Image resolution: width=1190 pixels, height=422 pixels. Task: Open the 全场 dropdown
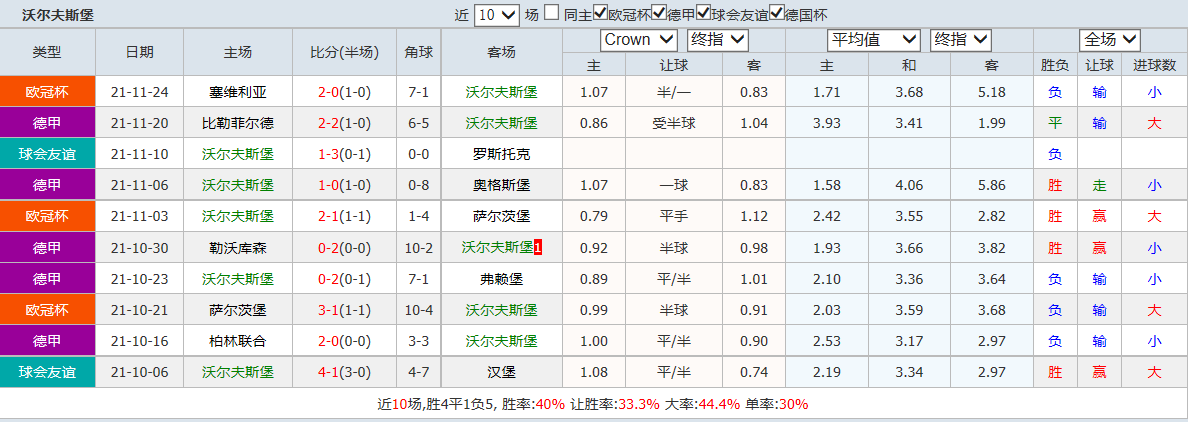coord(1110,39)
